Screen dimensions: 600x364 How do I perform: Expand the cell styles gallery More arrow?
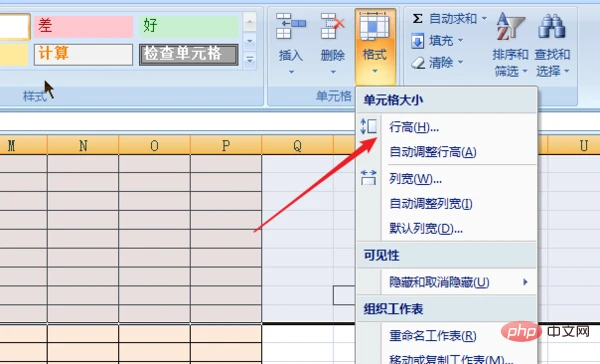(x=249, y=60)
